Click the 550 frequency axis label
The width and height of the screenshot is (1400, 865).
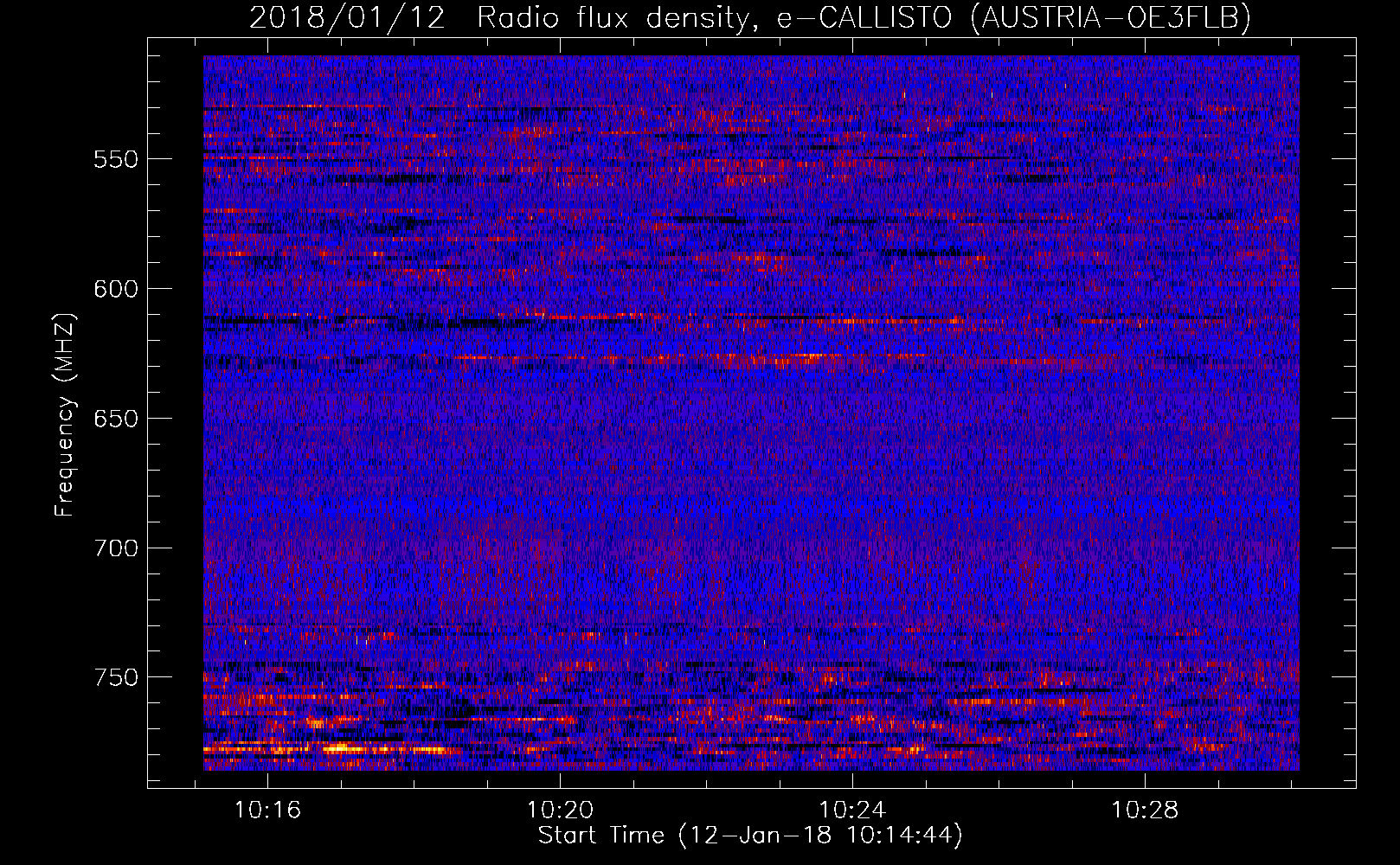(116, 159)
